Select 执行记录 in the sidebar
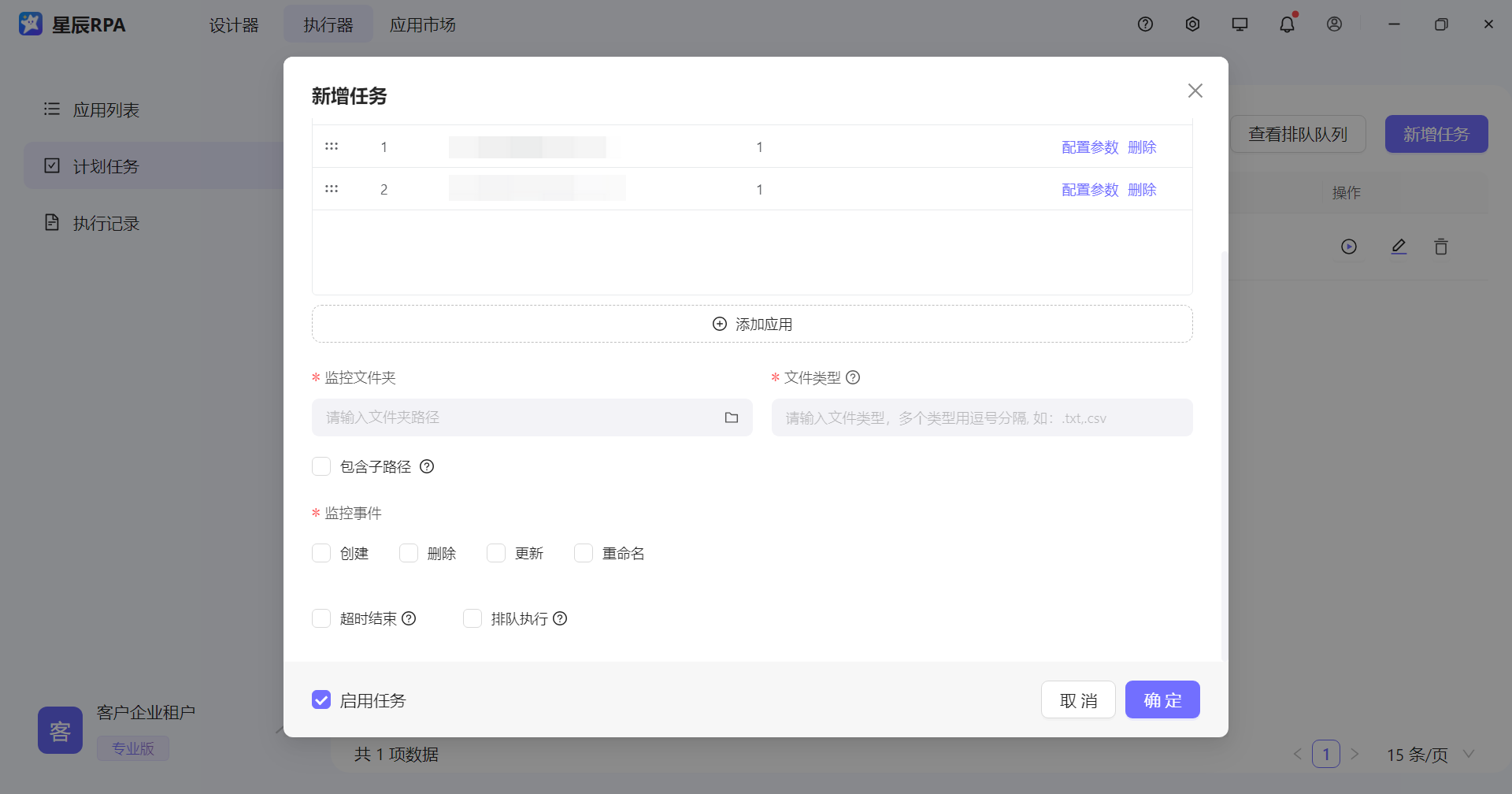This screenshot has width=1512, height=794. [106, 223]
